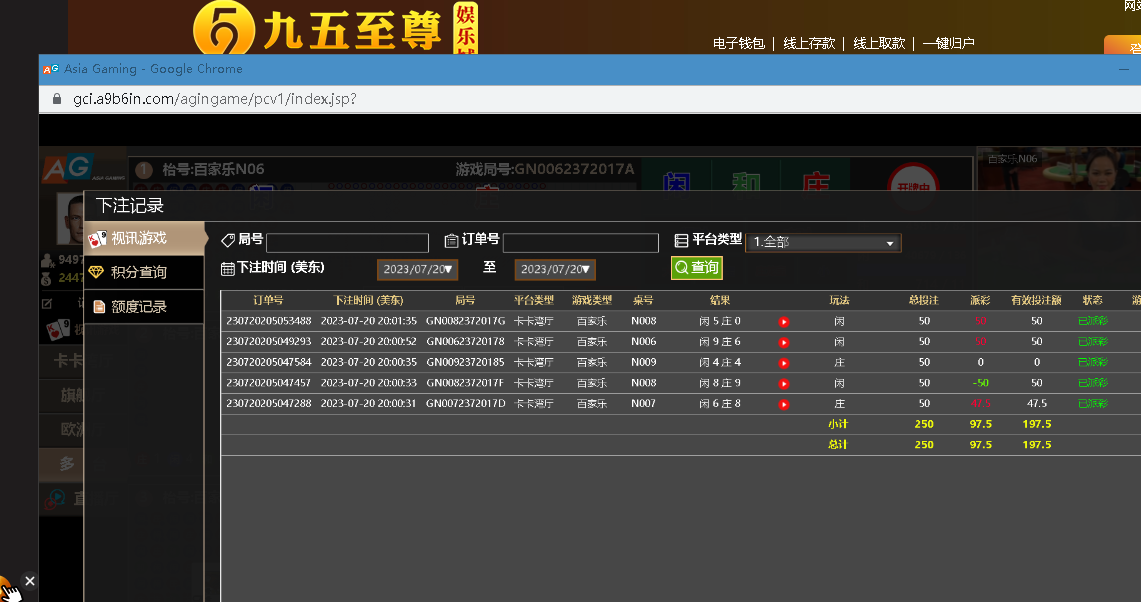Click the 线上存款 link

[x=809, y=44]
